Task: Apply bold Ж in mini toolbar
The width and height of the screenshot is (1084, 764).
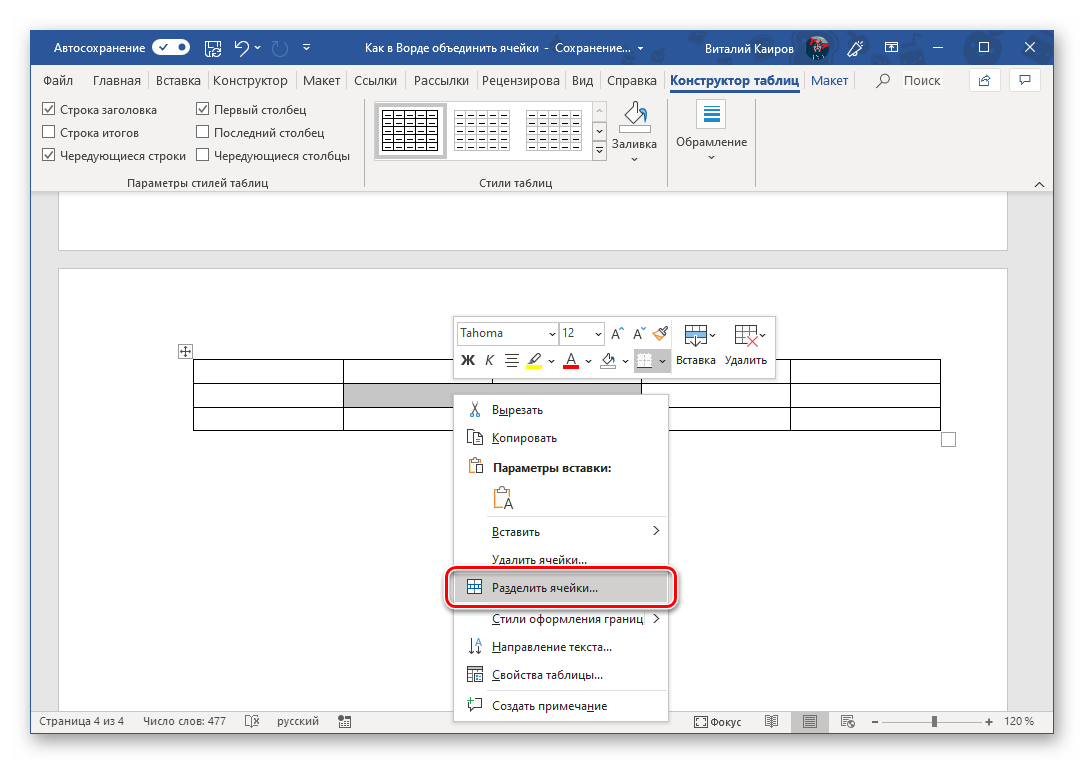Action: pyautogui.click(x=468, y=360)
